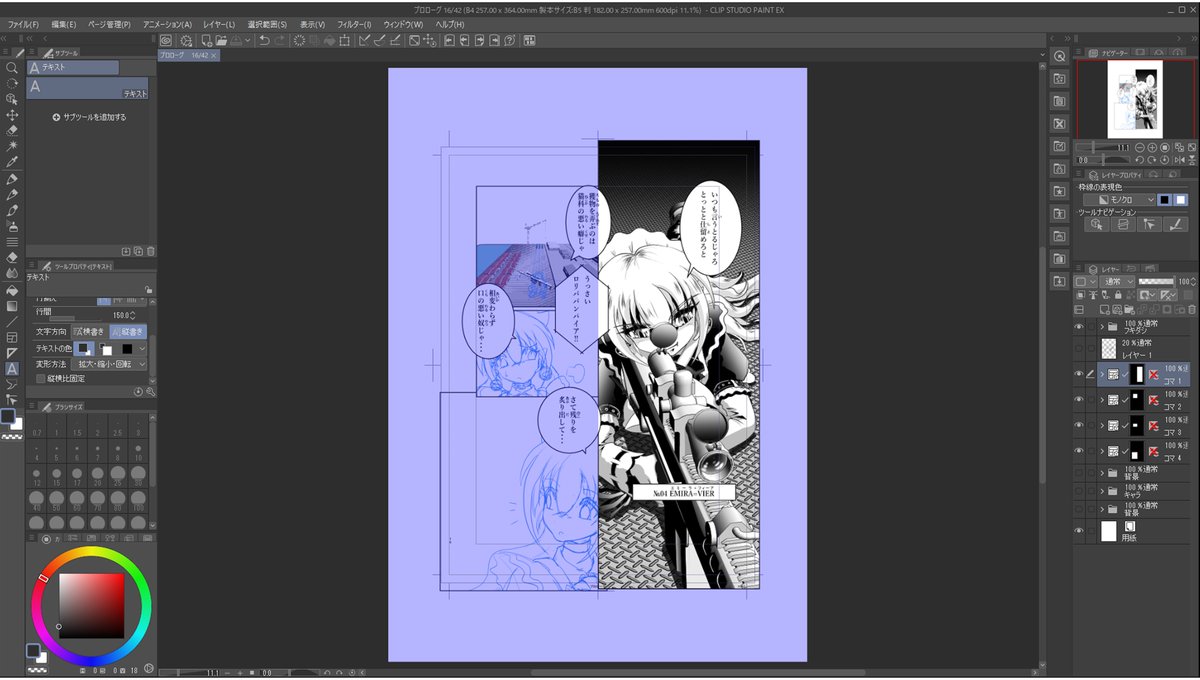Open the モノクロ expression color dropdown
Viewport: 1200px width, 680px height.
[x=1119, y=200]
